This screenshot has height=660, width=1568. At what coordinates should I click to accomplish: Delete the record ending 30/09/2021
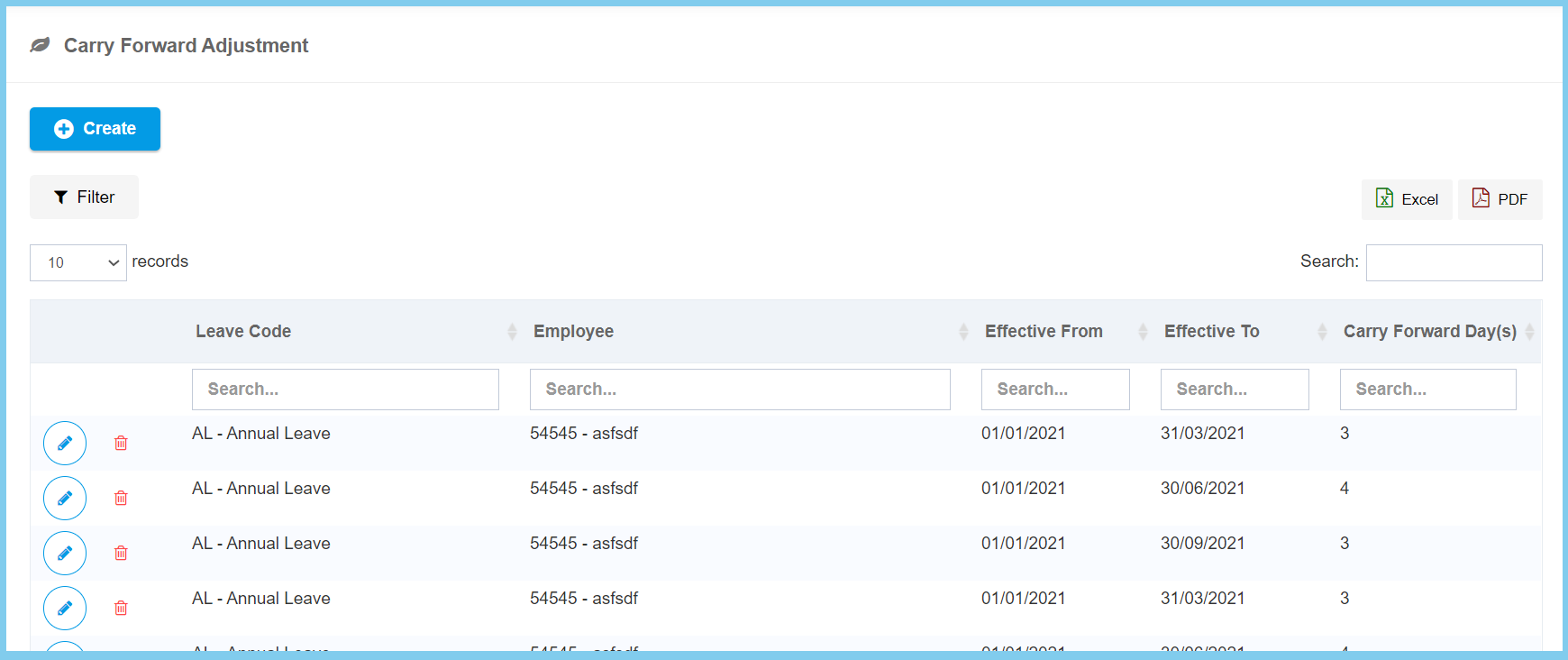pos(121,553)
